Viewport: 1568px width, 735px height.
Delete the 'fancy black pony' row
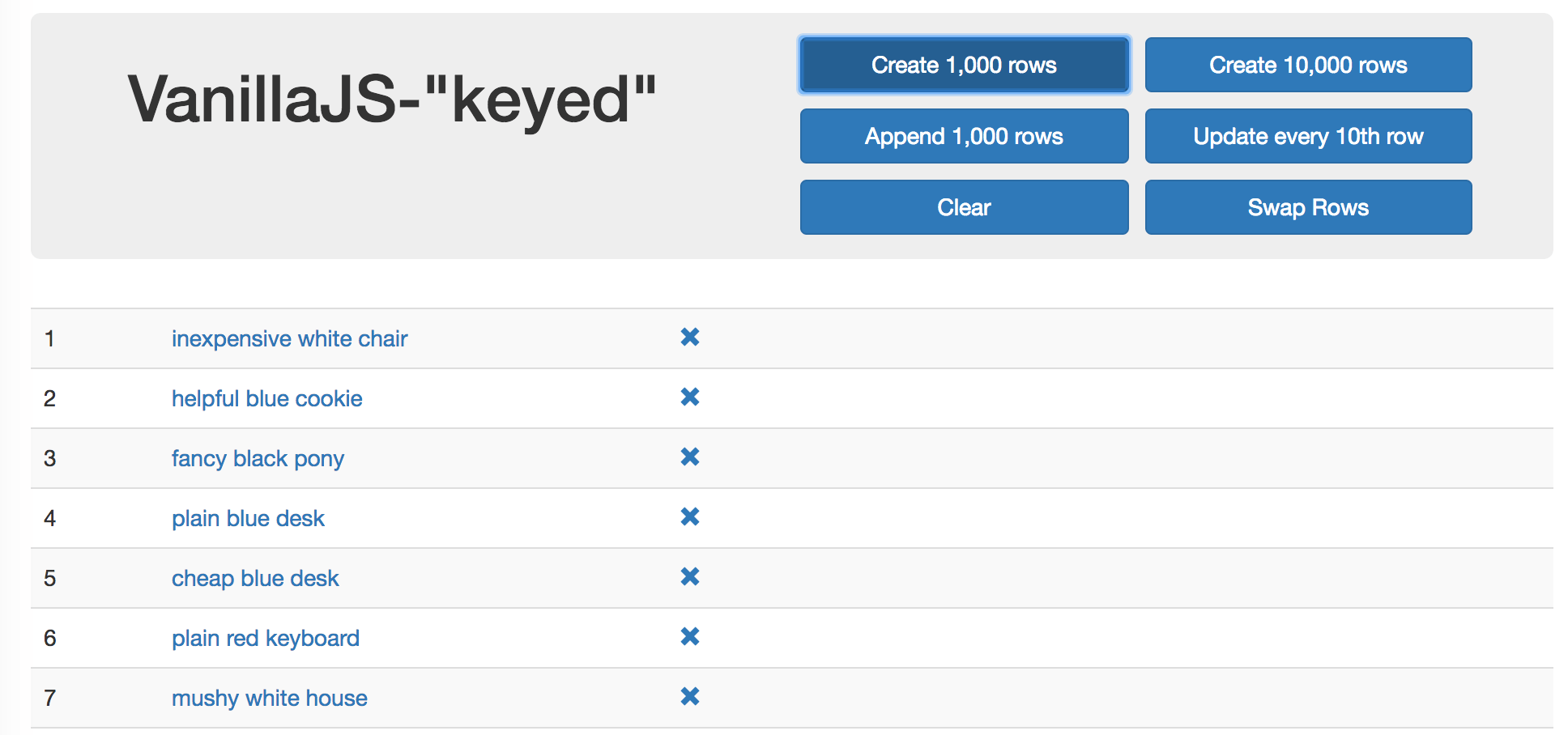690,457
